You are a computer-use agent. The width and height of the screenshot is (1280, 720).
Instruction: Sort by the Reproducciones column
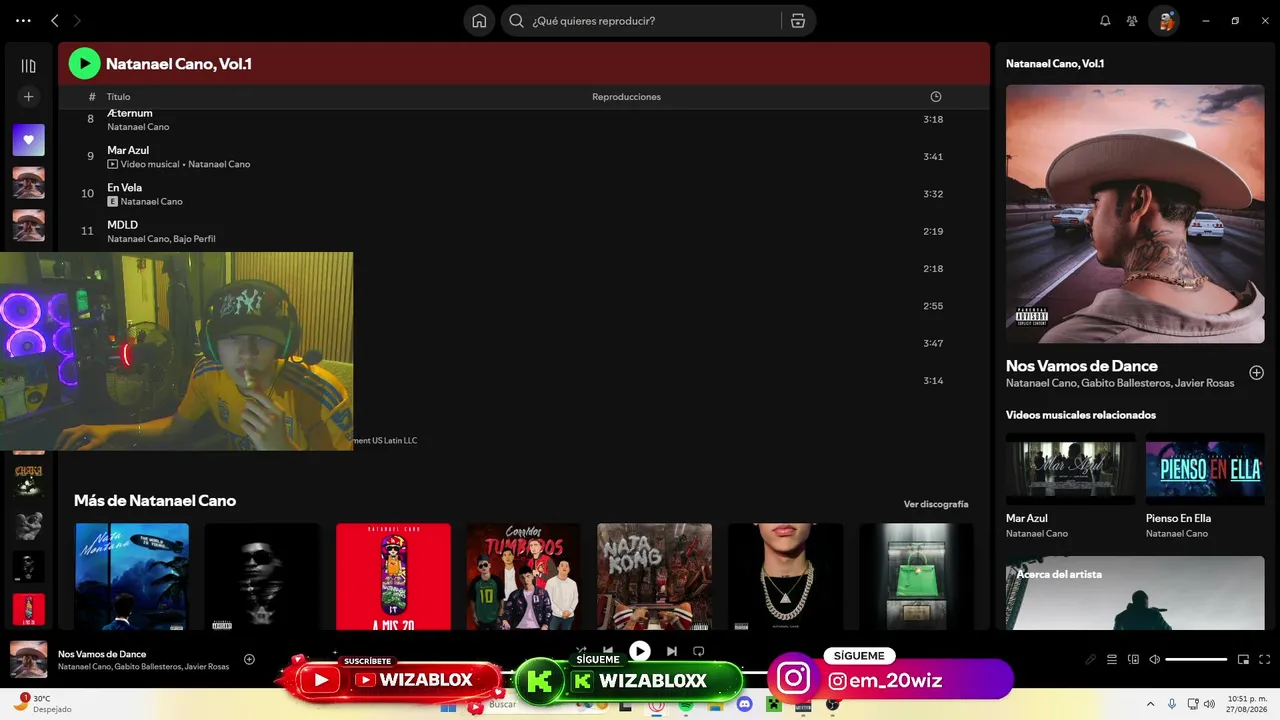626,97
